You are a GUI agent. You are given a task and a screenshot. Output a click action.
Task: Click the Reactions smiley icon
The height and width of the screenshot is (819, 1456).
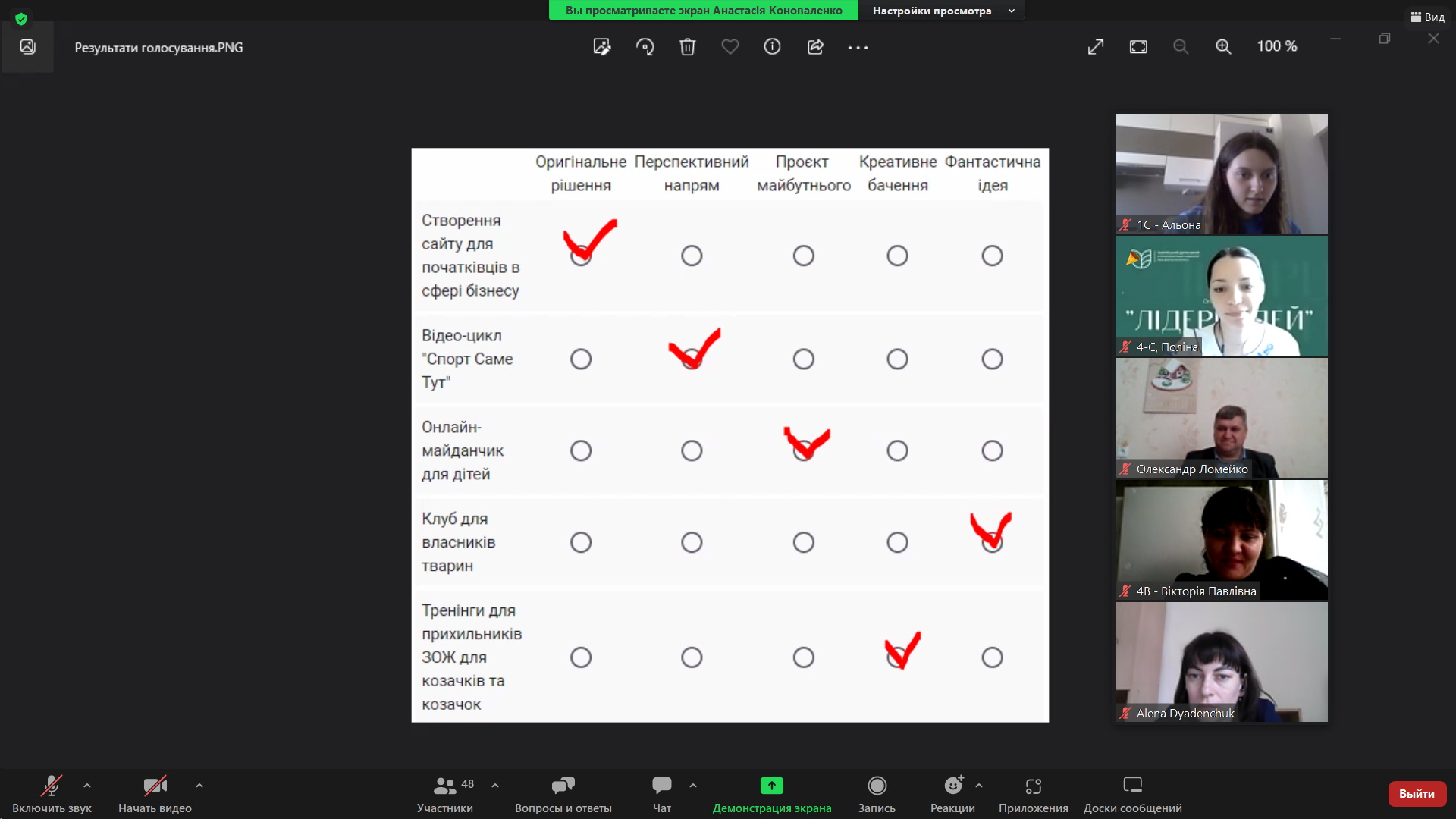point(952,786)
